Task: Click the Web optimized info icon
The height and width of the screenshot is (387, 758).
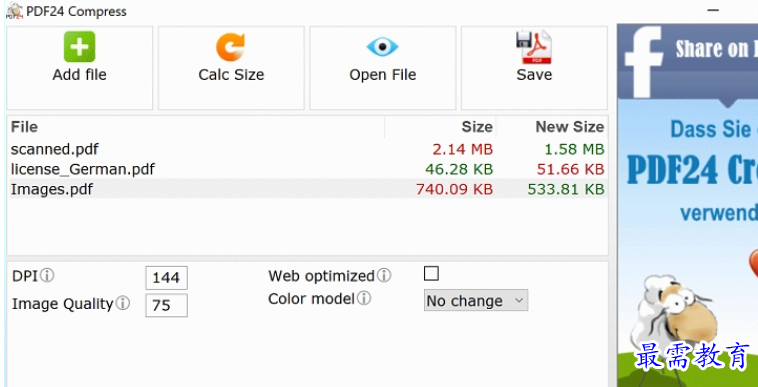Action: (x=384, y=276)
